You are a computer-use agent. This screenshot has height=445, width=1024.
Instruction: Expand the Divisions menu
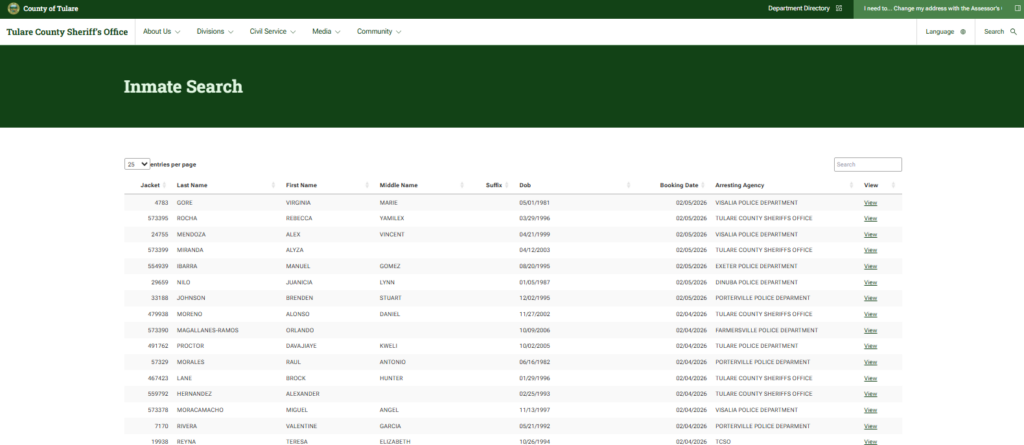click(215, 32)
